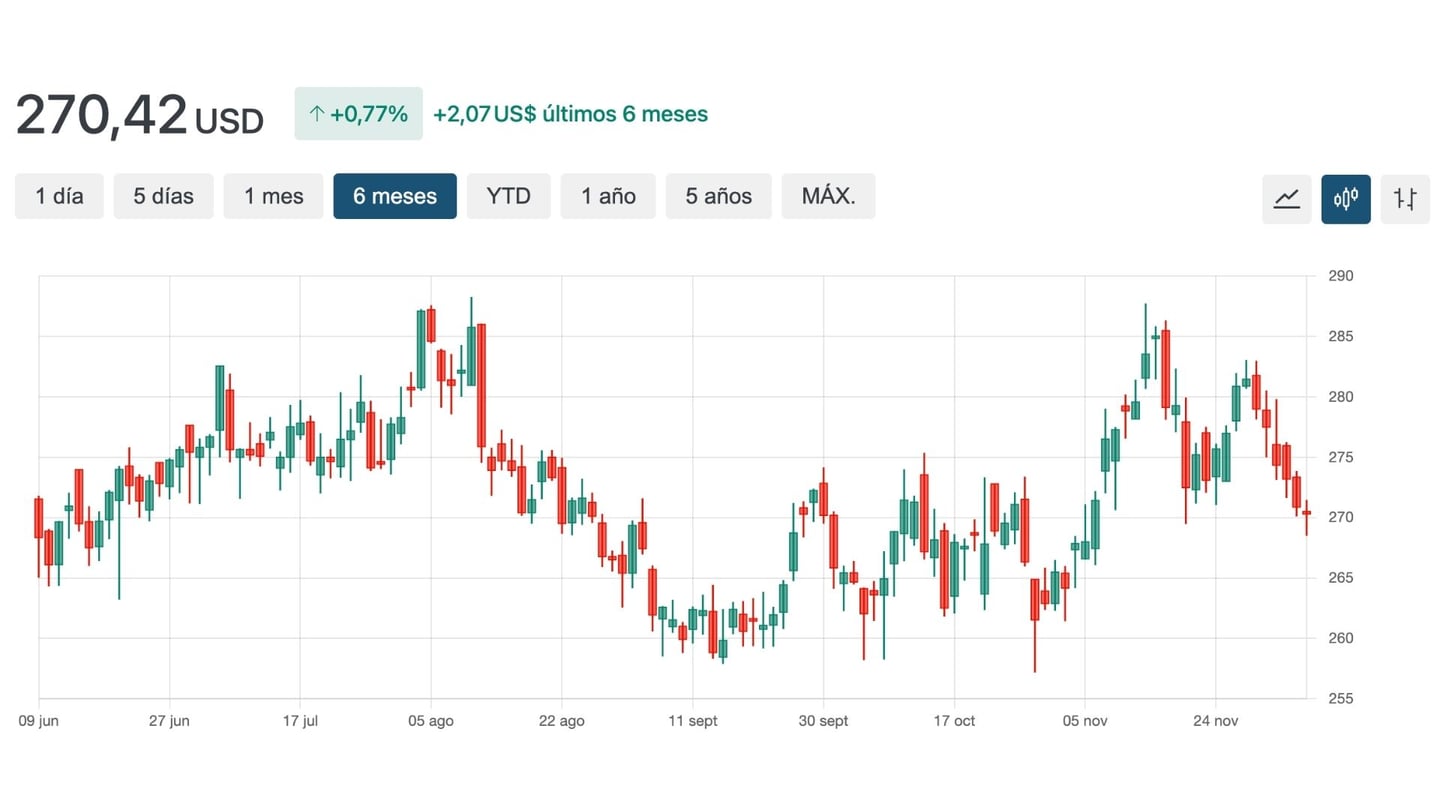Click the +2,07 US$ últimos 6 meses label
Screen dimensions: 1440x810
pyautogui.click(x=570, y=113)
